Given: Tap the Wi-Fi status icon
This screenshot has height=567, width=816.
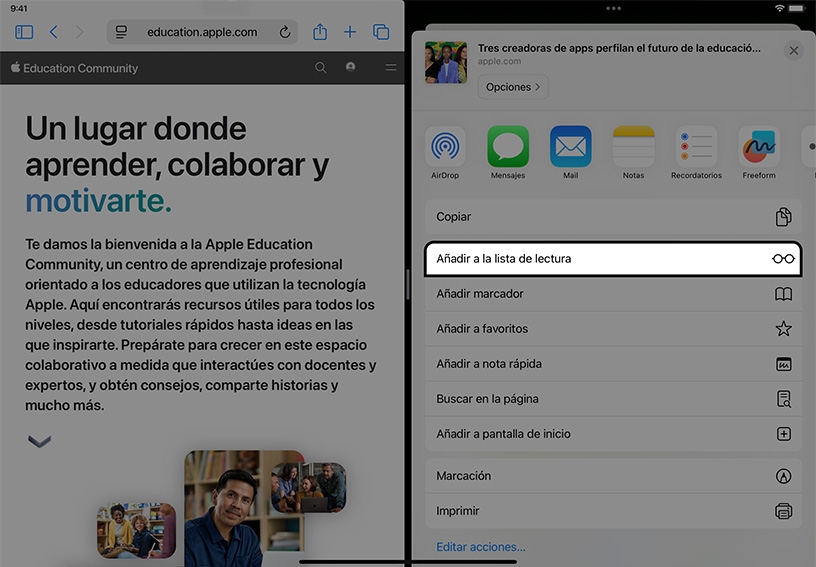Looking at the screenshot, I should click(779, 8).
